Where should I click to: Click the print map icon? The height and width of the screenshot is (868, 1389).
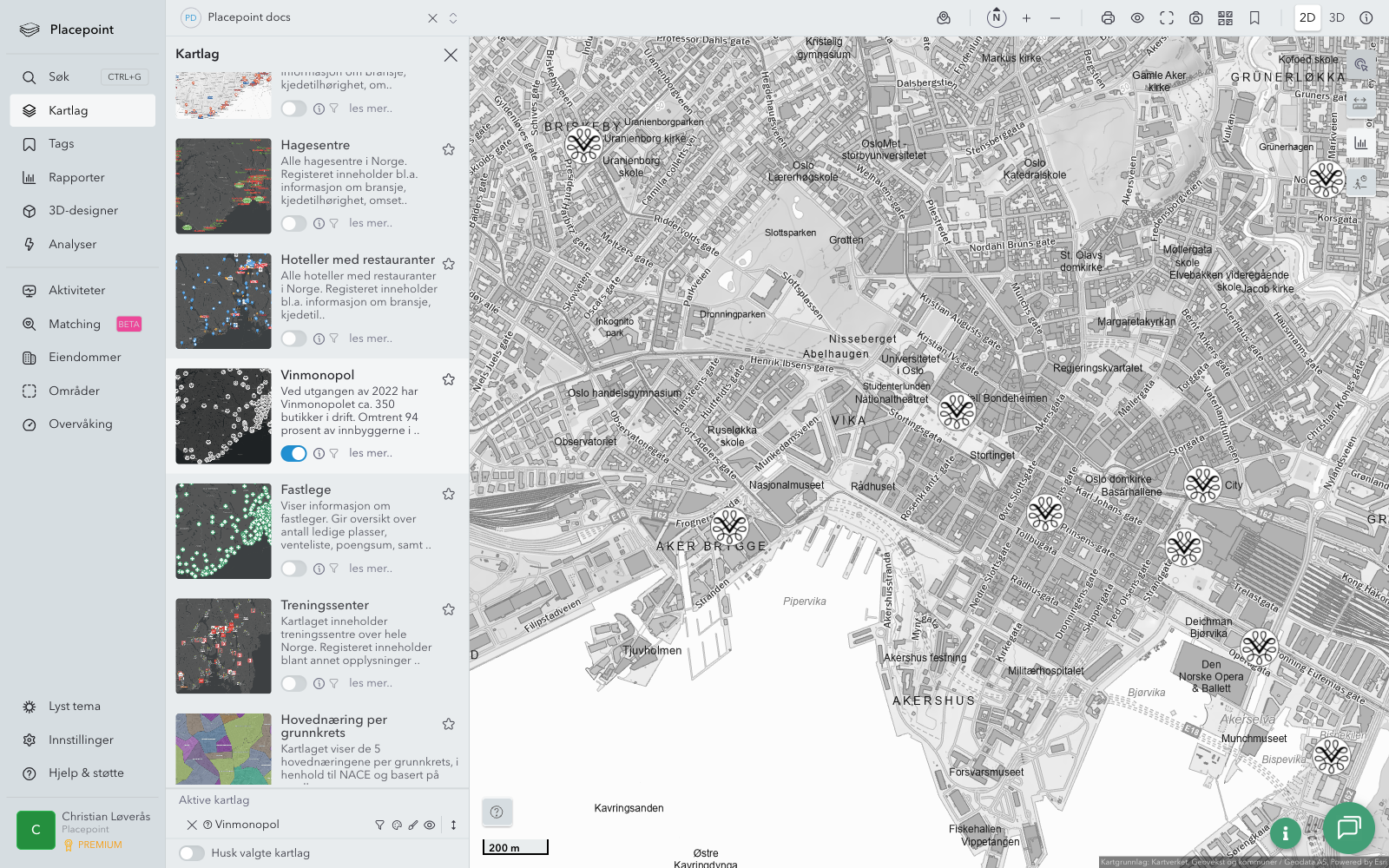click(1108, 18)
